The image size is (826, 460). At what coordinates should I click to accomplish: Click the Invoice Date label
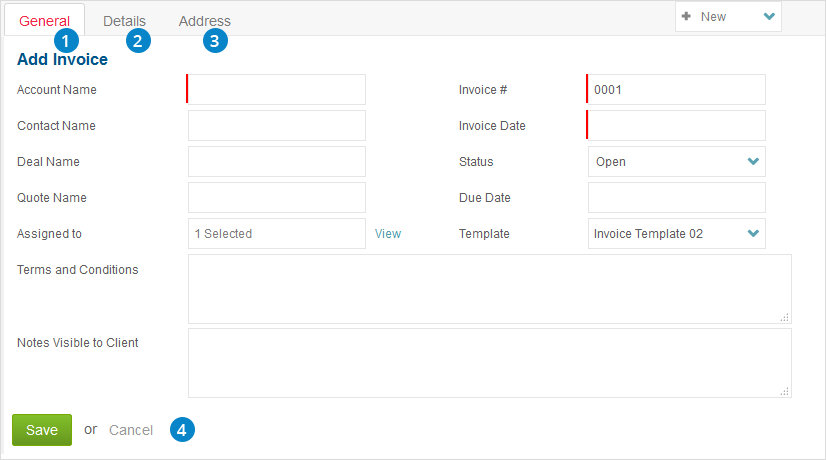[x=492, y=125]
